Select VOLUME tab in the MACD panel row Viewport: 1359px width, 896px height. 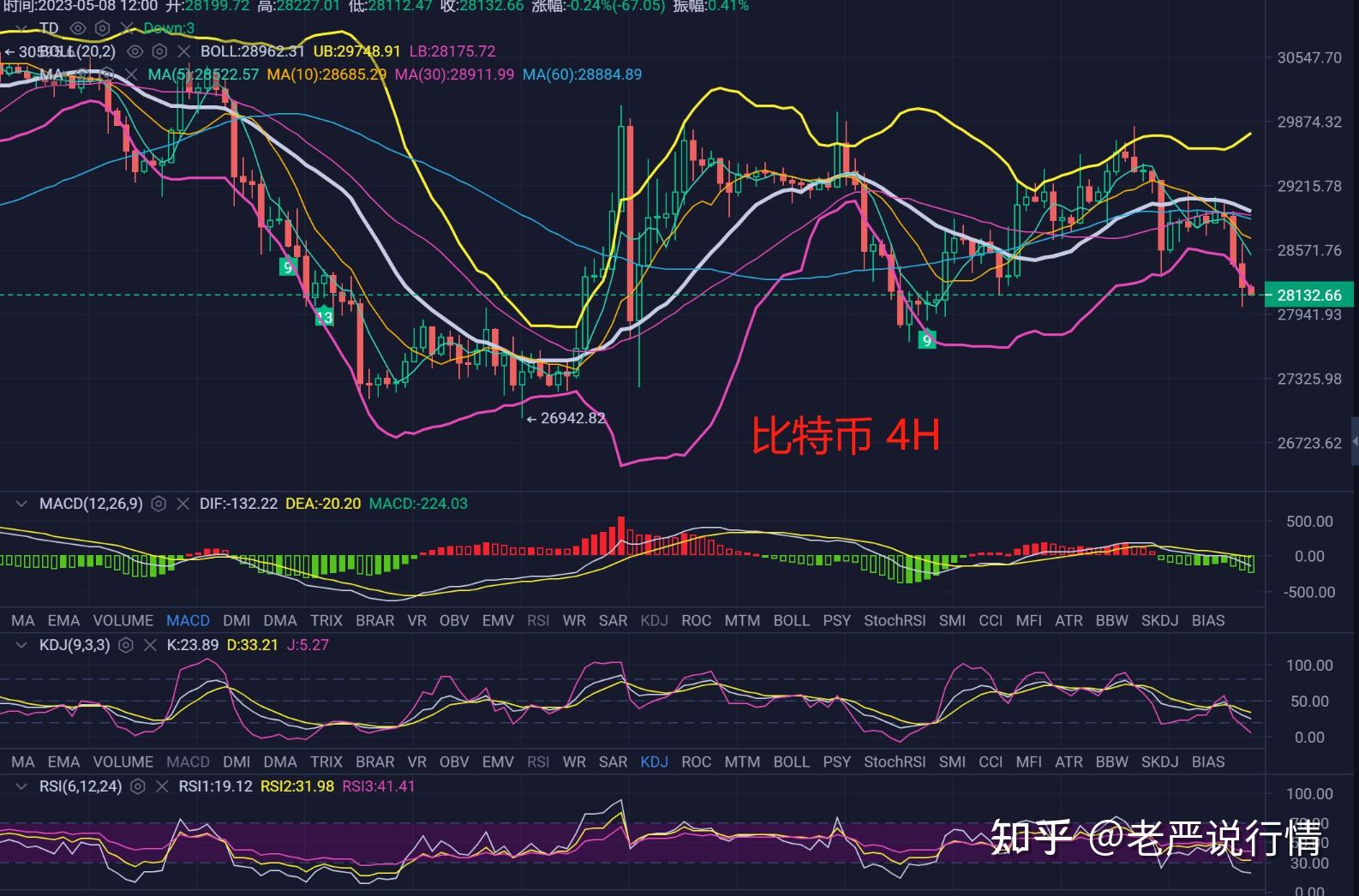point(123,620)
